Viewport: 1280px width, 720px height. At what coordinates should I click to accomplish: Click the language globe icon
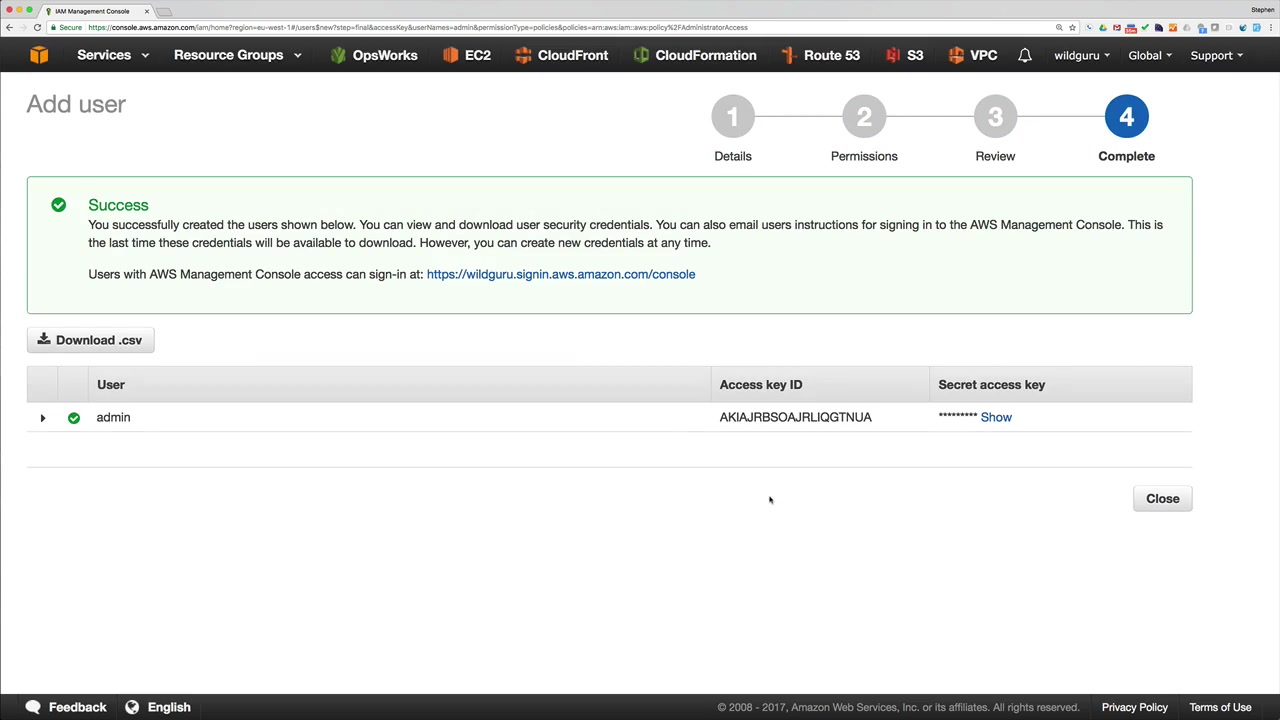click(132, 707)
